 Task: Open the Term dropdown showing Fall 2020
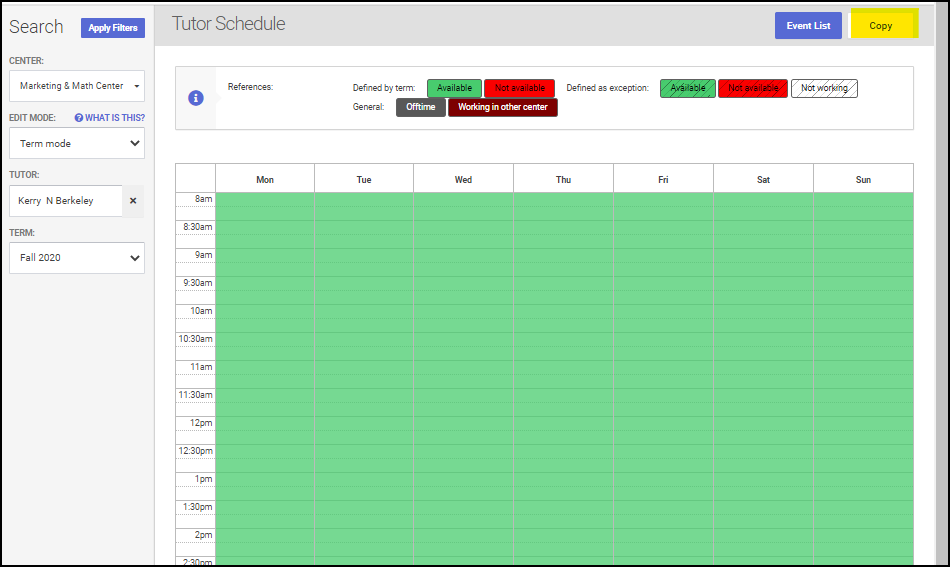77,257
